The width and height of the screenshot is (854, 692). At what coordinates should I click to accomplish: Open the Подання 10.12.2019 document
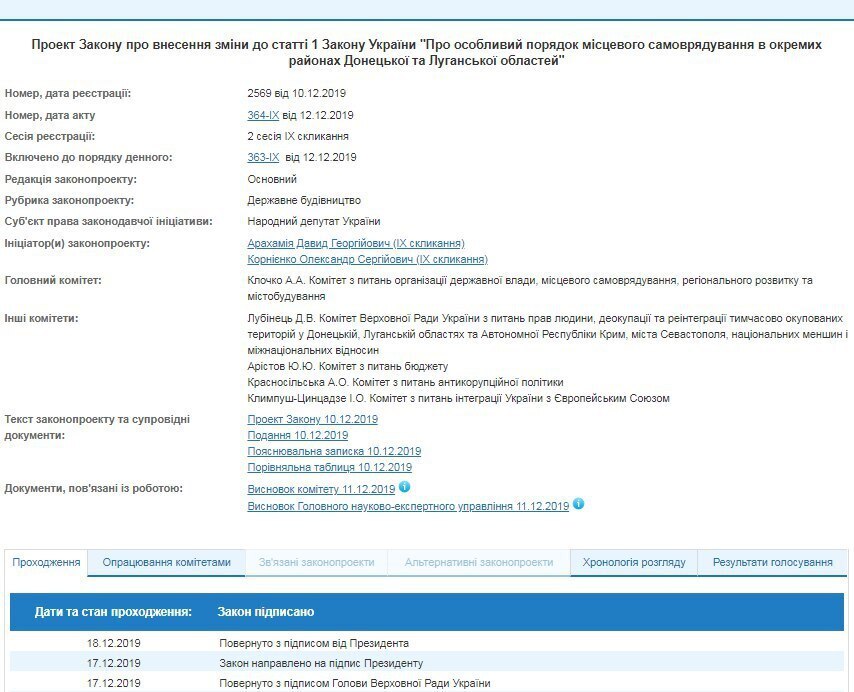297,435
